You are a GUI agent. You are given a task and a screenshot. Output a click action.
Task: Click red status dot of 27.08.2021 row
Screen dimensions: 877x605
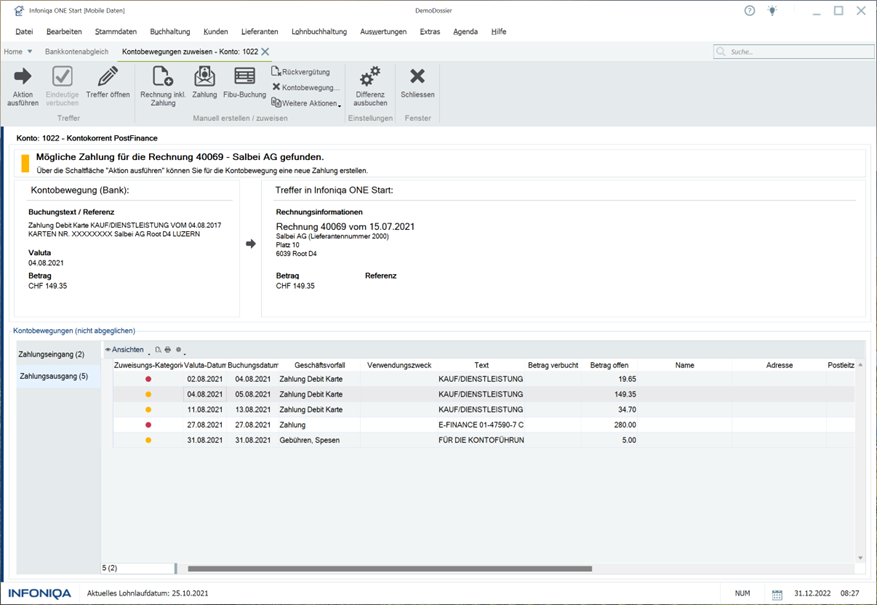[x=148, y=425]
